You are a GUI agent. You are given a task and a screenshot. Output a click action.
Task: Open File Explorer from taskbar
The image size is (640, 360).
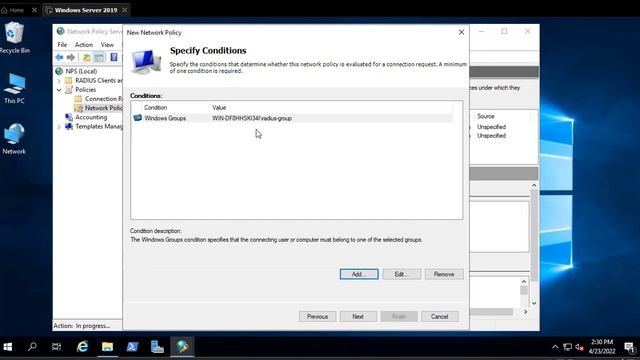coord(107,347)
